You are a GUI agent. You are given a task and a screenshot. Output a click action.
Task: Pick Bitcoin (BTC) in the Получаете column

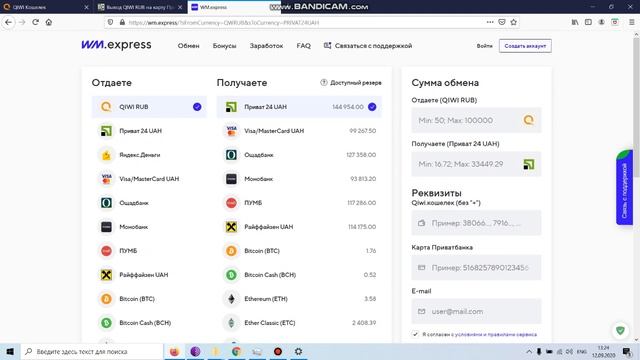coord(299,251)
